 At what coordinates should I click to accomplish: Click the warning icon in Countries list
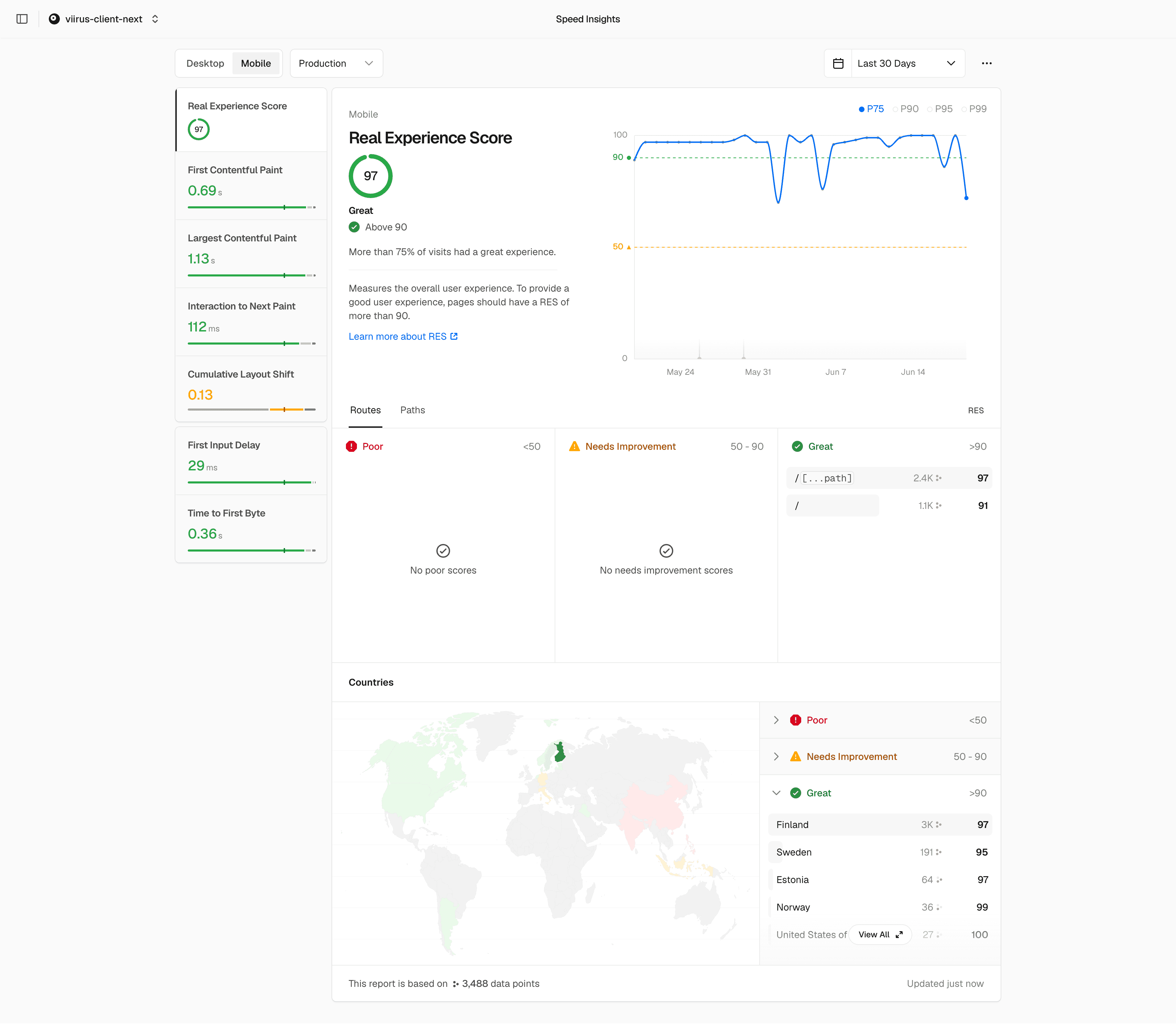click(795, 757)
